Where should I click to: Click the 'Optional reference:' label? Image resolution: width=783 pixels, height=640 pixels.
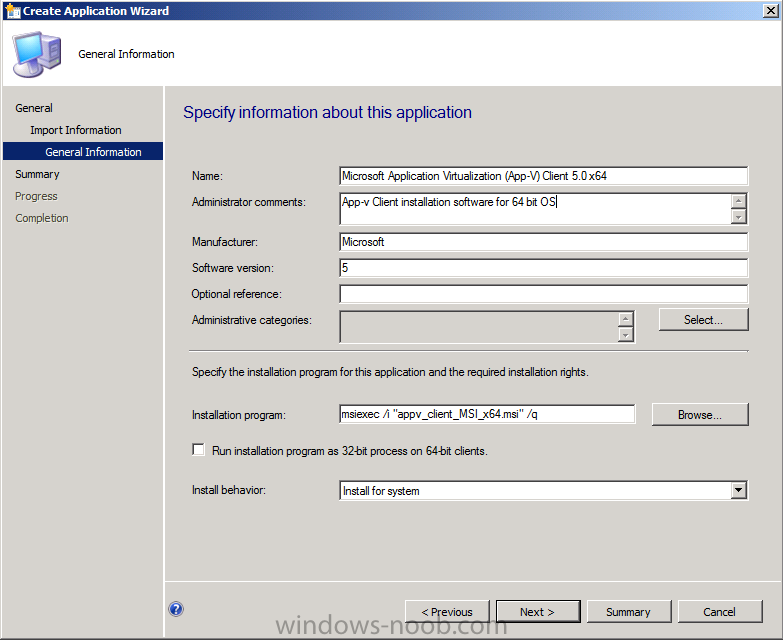pyautogui.click(x=237, y=294)
